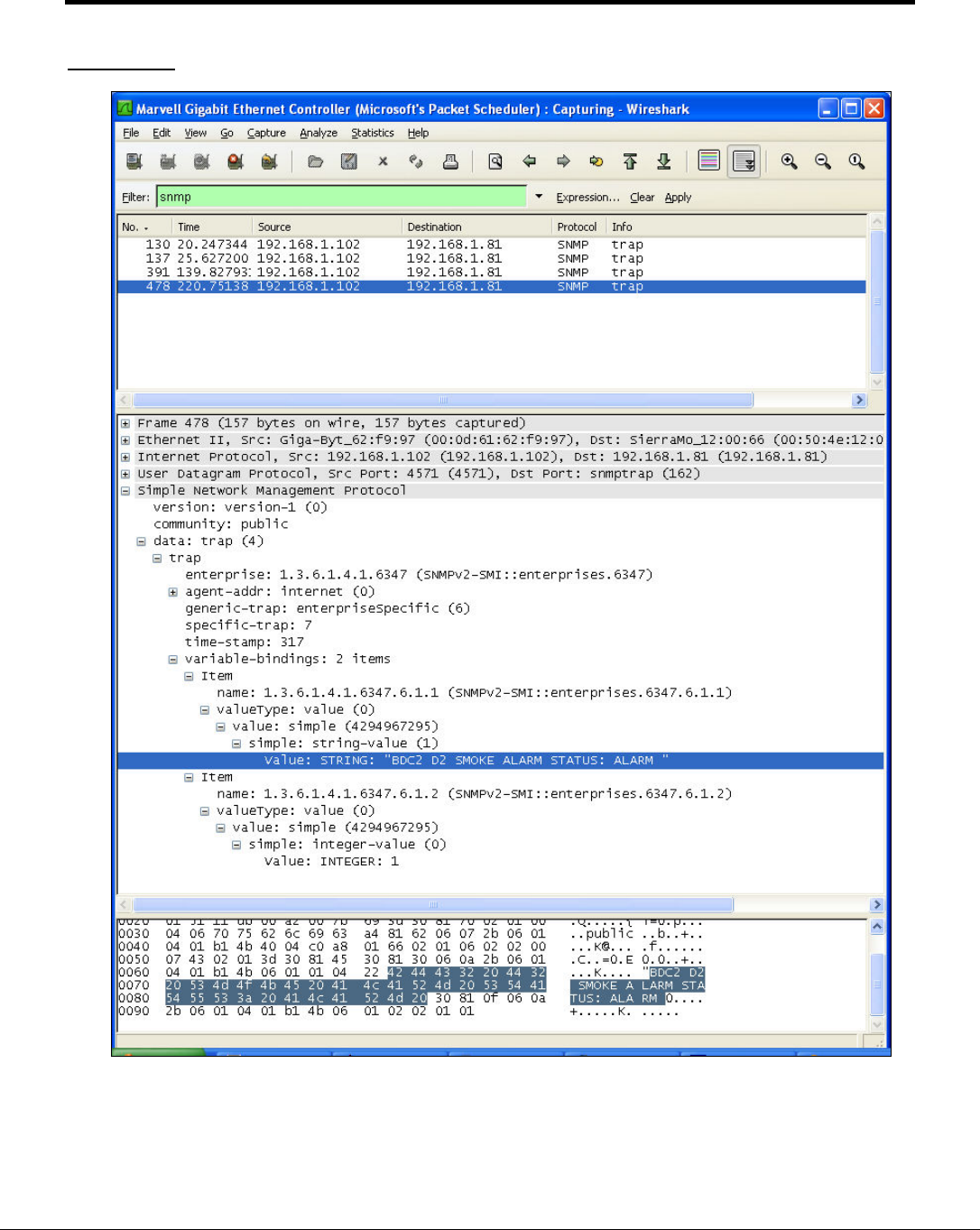The height and width of the screenshot is (1230, 980).
Task: Zoom in toolbar icon
Action: click(x=790, y=162)
